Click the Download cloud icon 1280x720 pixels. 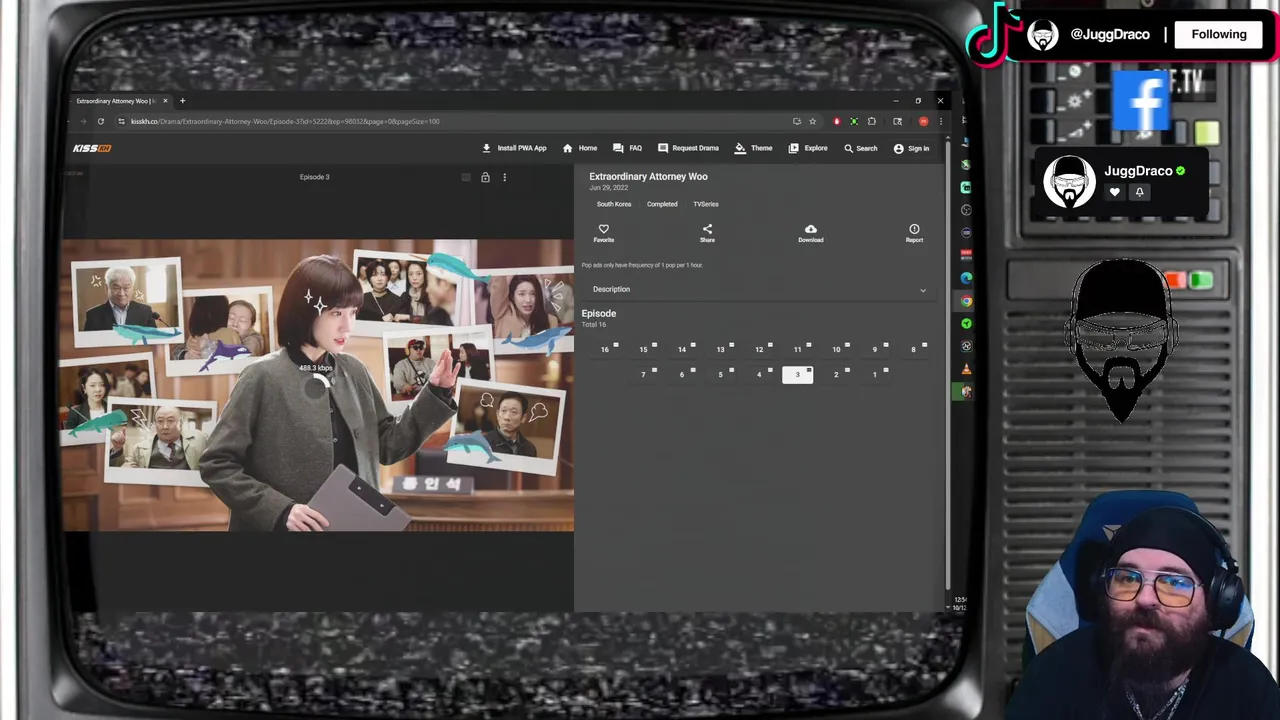click(x=811, y=229)
